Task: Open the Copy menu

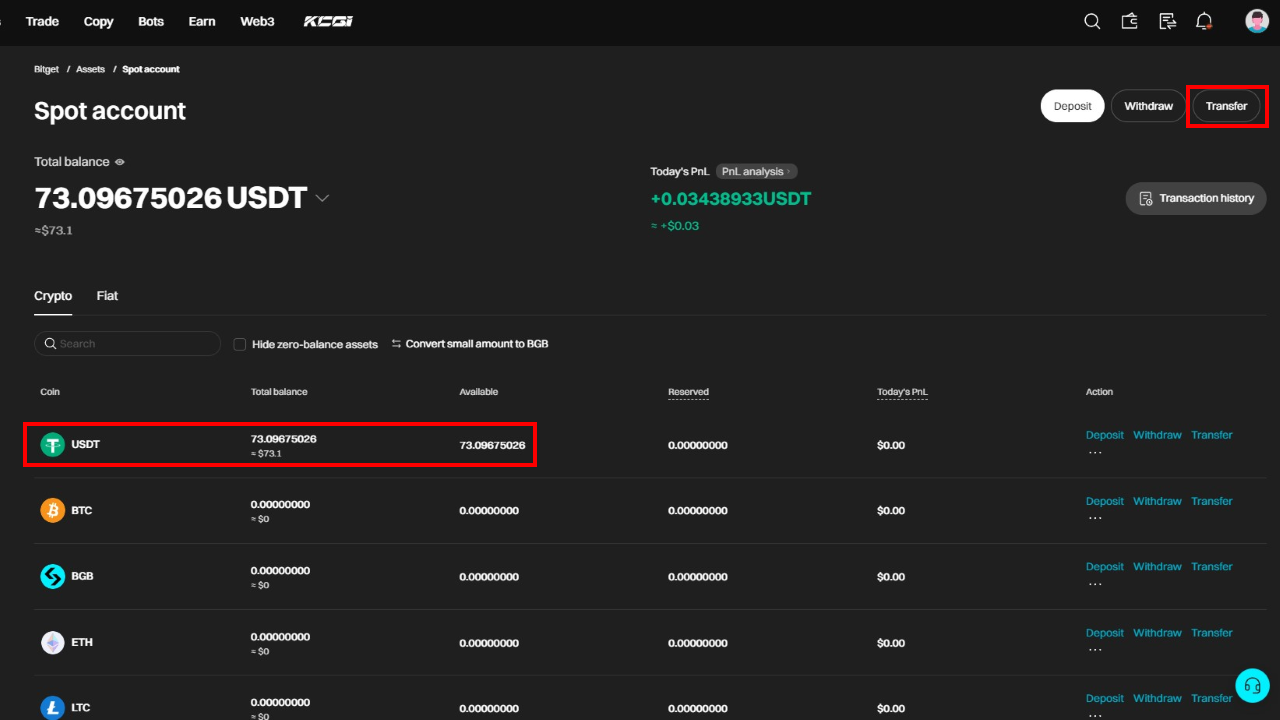Action: (x=98, y=21)
